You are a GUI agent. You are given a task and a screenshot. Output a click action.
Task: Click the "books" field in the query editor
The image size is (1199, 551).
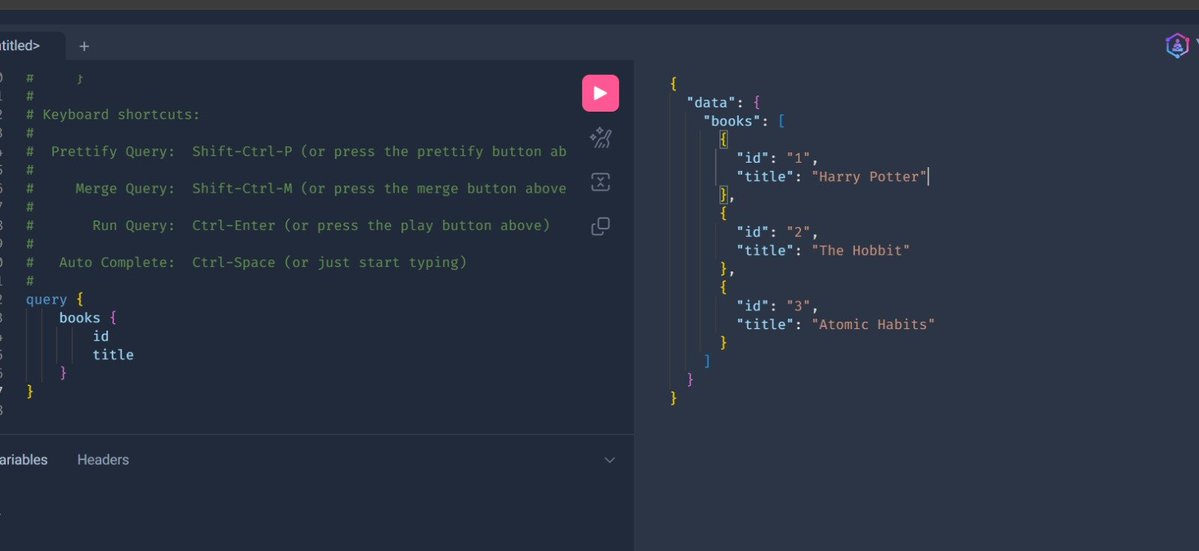80,318
